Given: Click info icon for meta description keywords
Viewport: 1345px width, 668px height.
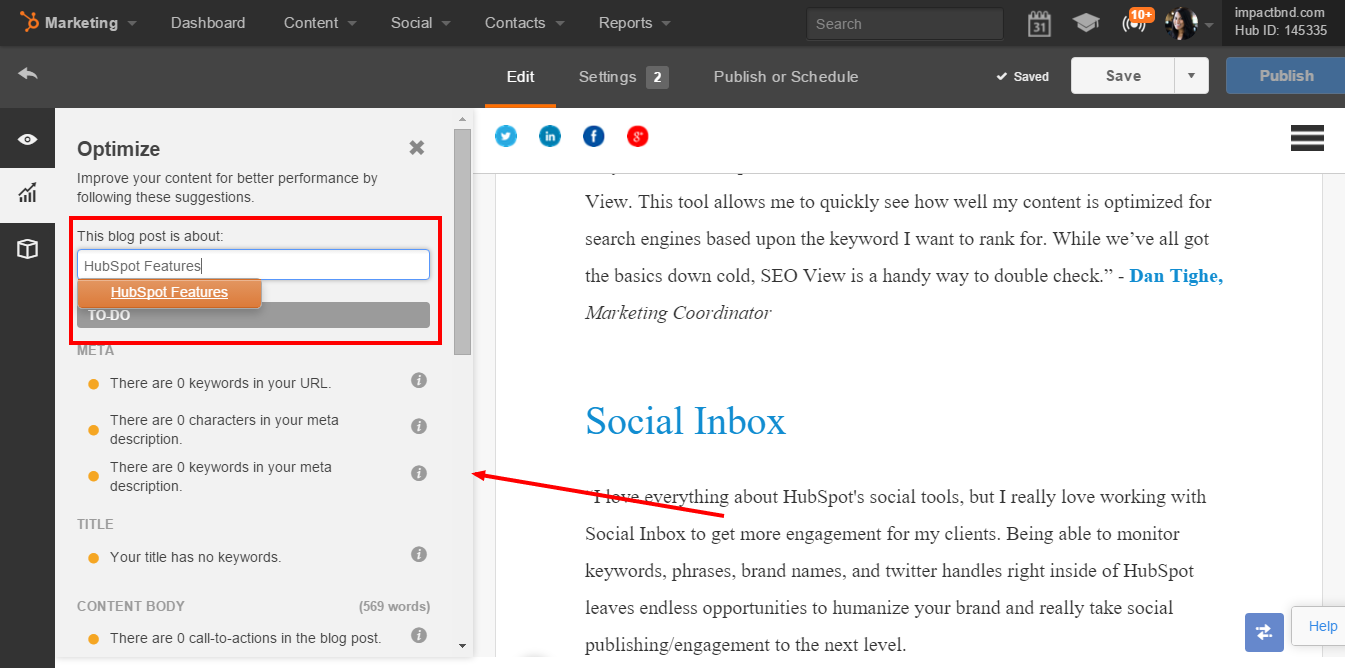Looking at the screenshot, I should coord(419,473).
